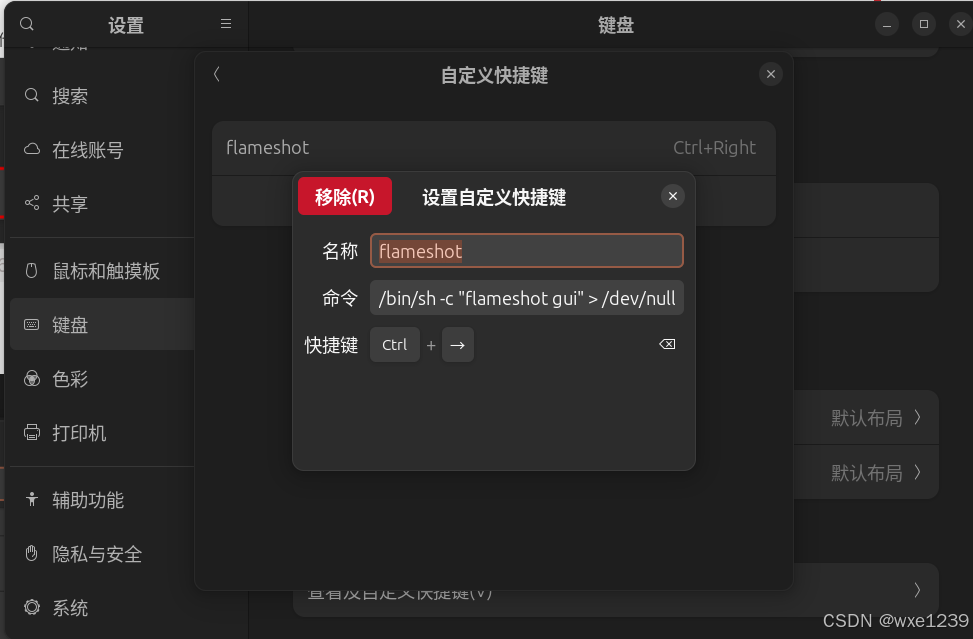Click the 名称 field containing flameshot
The width and height of the screenshot is (973, 639).
coord(527,251)
